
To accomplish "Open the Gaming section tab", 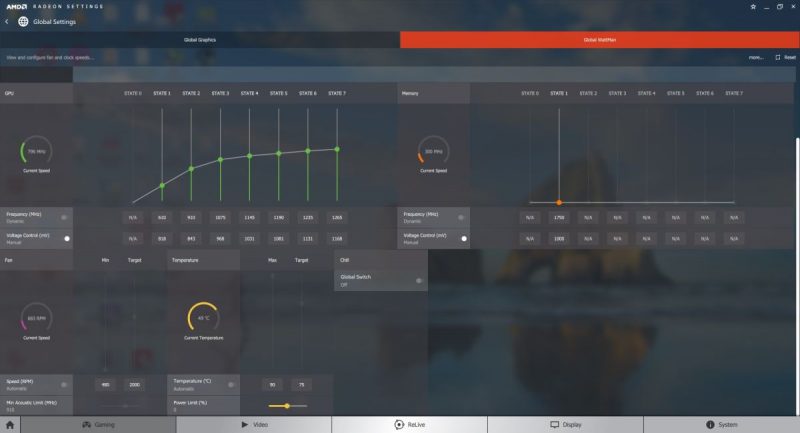I will click(x=98, y=424).
